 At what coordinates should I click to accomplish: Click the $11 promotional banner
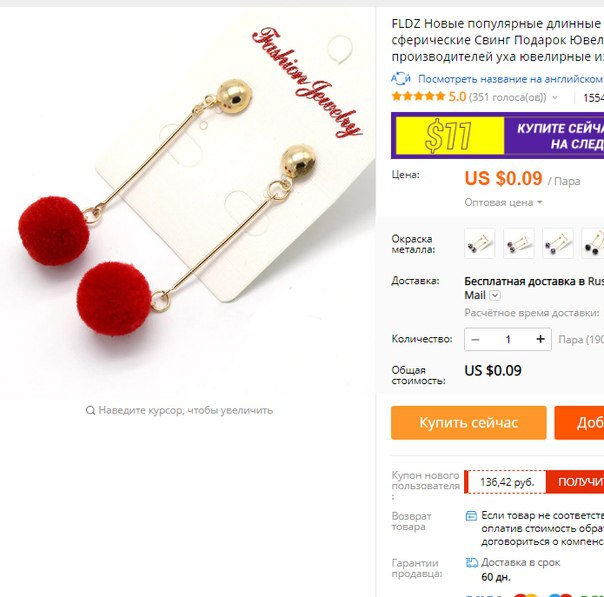[x=497, y=136]
